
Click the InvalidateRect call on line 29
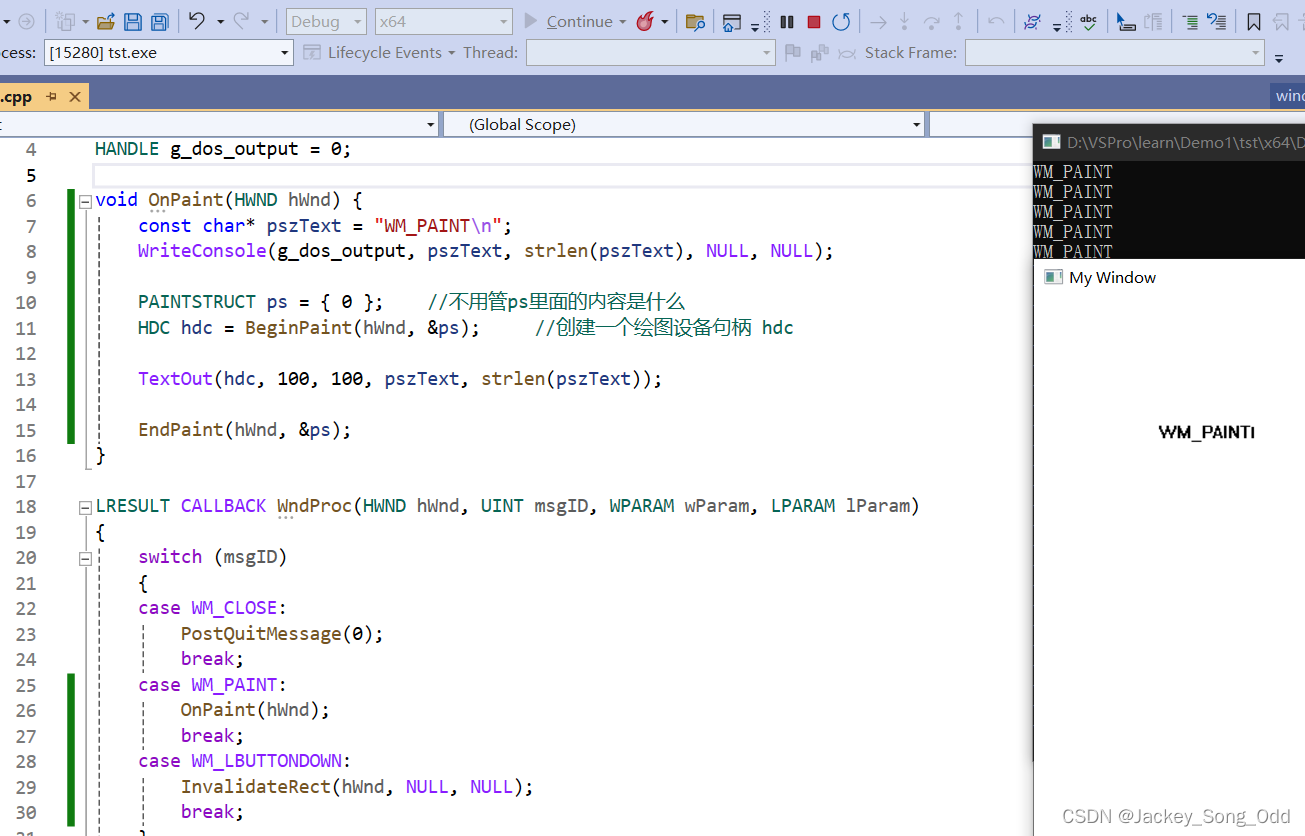click(357, 787)
